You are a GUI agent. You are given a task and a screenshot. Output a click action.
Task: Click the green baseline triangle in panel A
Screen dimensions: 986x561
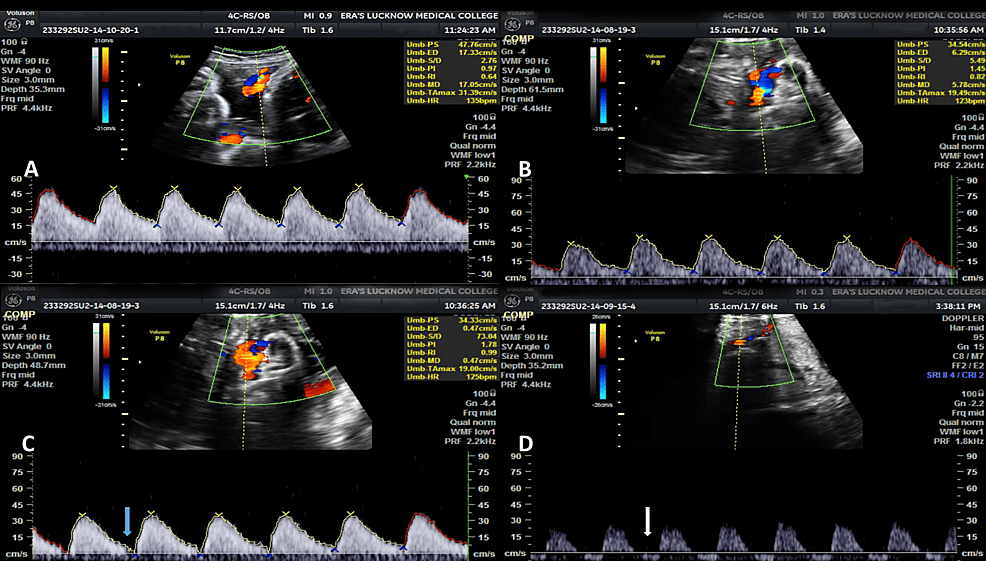467,177
